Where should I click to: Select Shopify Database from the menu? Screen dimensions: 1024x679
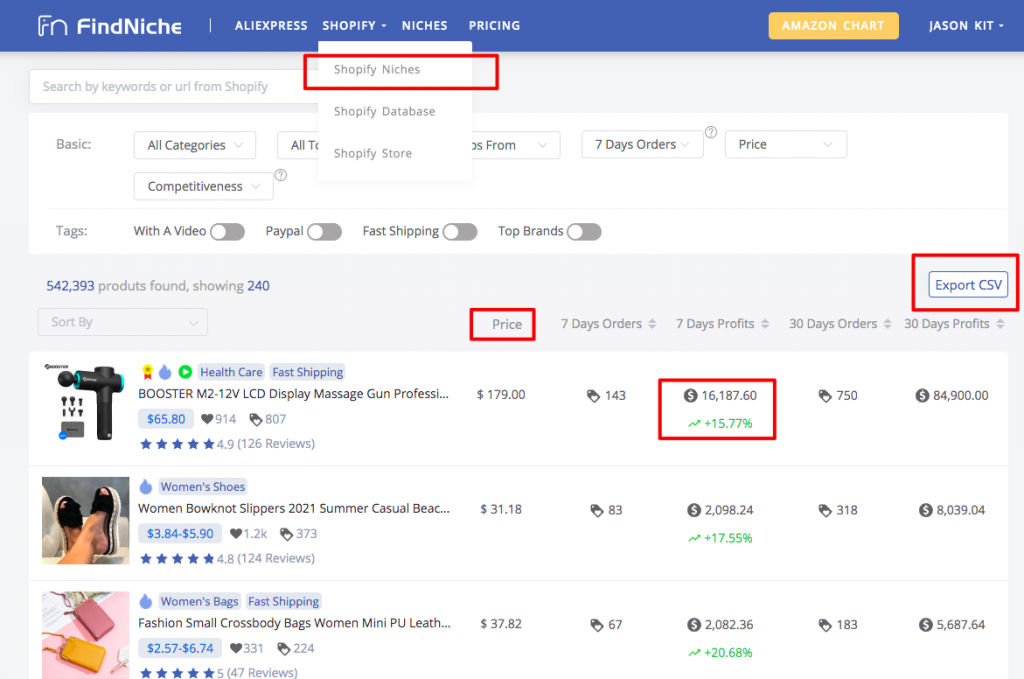click(x=384, y=111)
